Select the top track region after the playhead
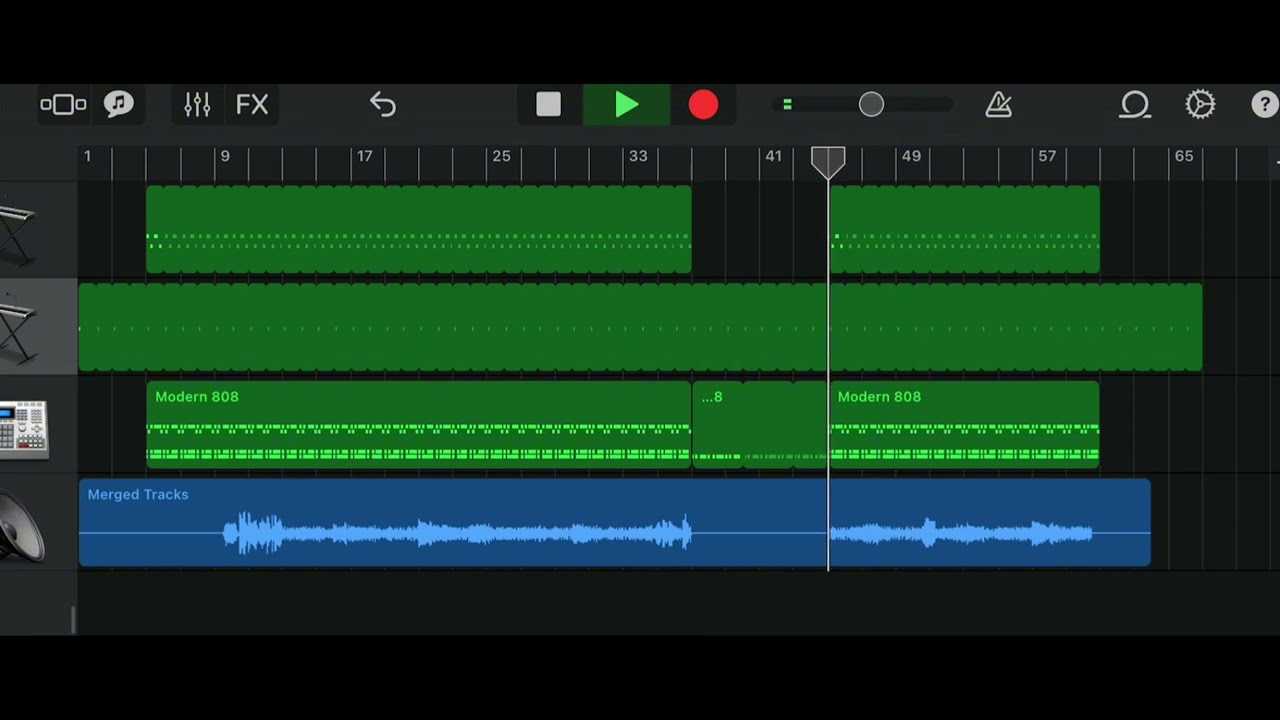 coord(964,230)
